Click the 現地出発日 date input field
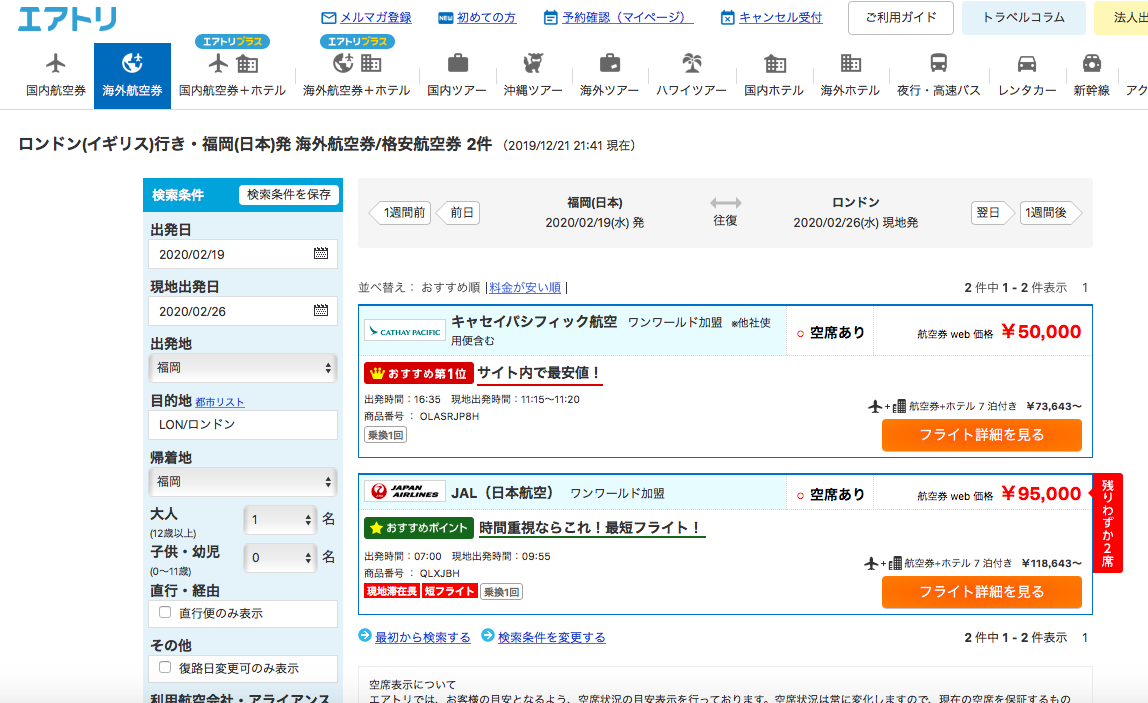The width and height of the screenshot is (1148, 703). [243, 311]
